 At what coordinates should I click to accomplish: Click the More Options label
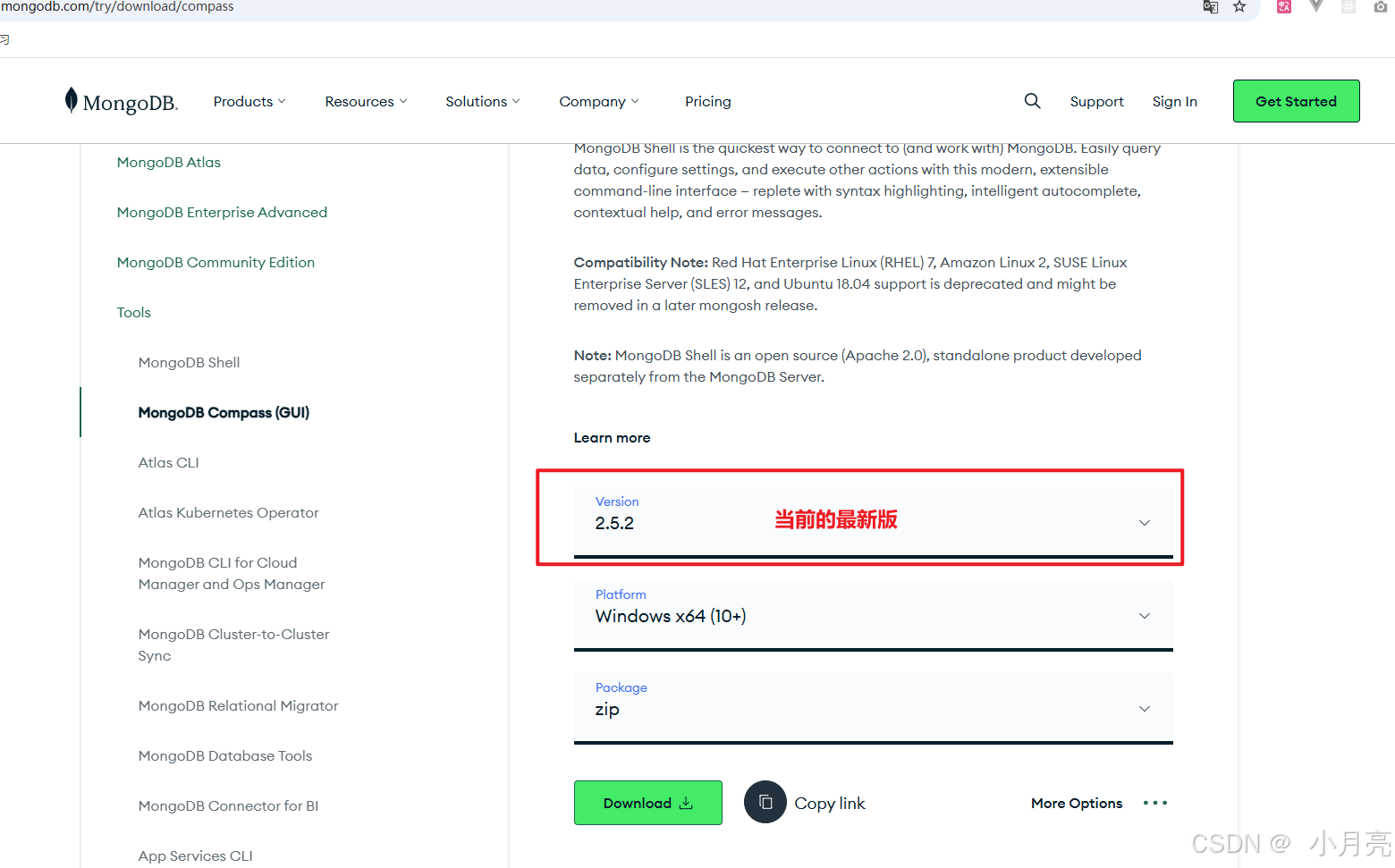[1077, 803]
